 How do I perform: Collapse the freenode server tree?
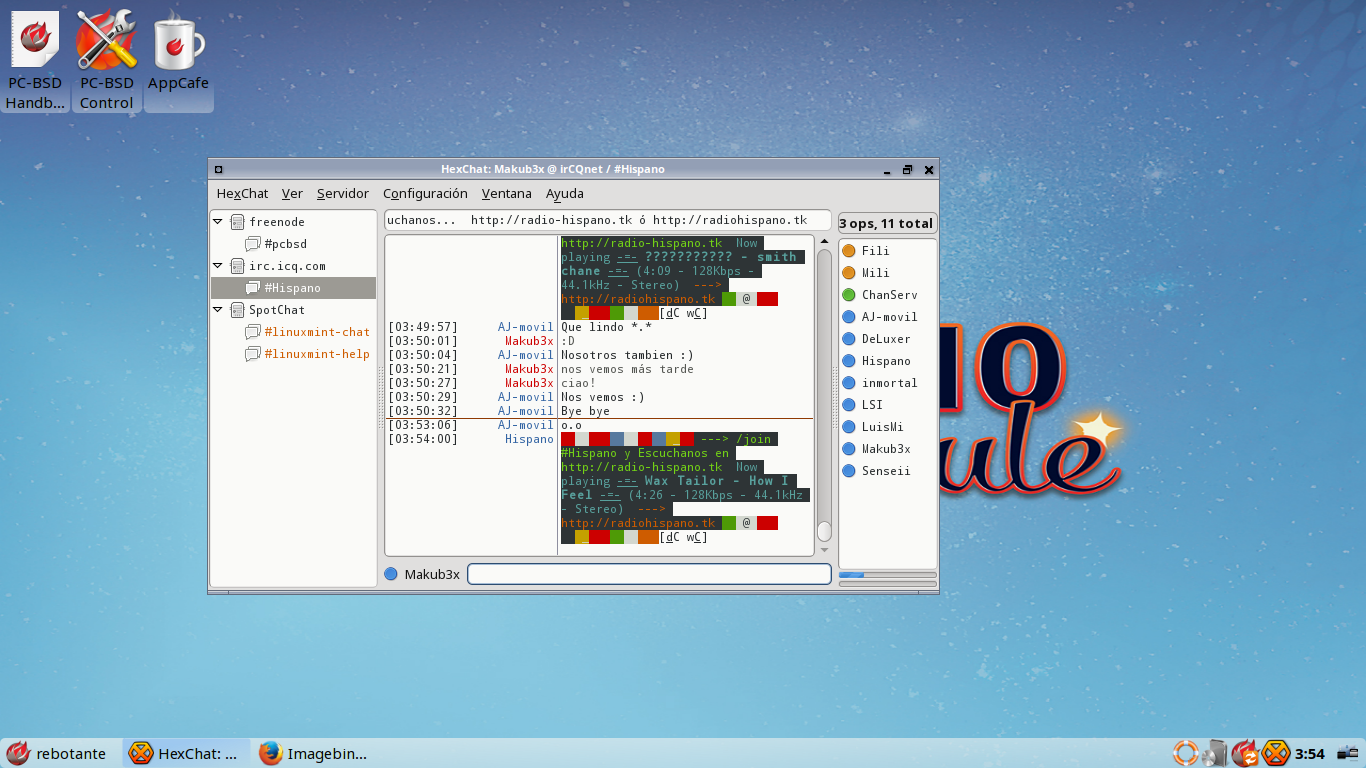click(x=218, y=222)
